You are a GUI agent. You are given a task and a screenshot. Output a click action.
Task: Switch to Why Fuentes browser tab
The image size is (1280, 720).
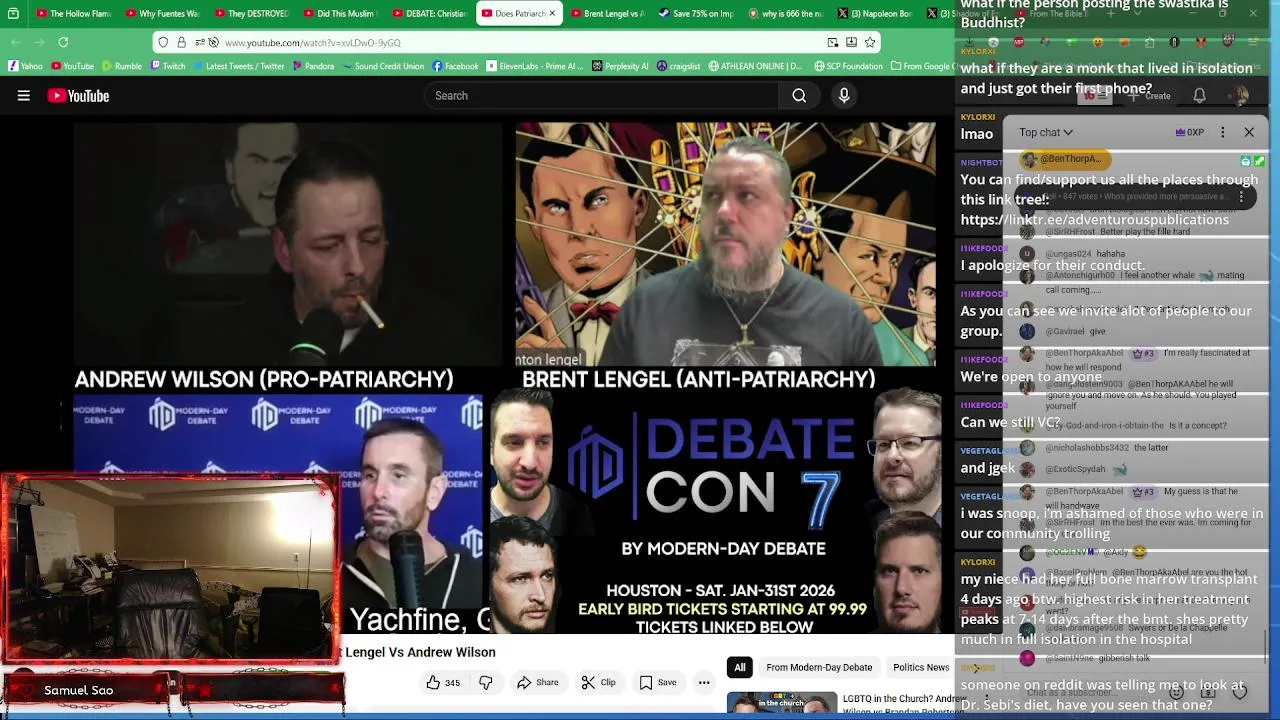[x=162, y=14]
